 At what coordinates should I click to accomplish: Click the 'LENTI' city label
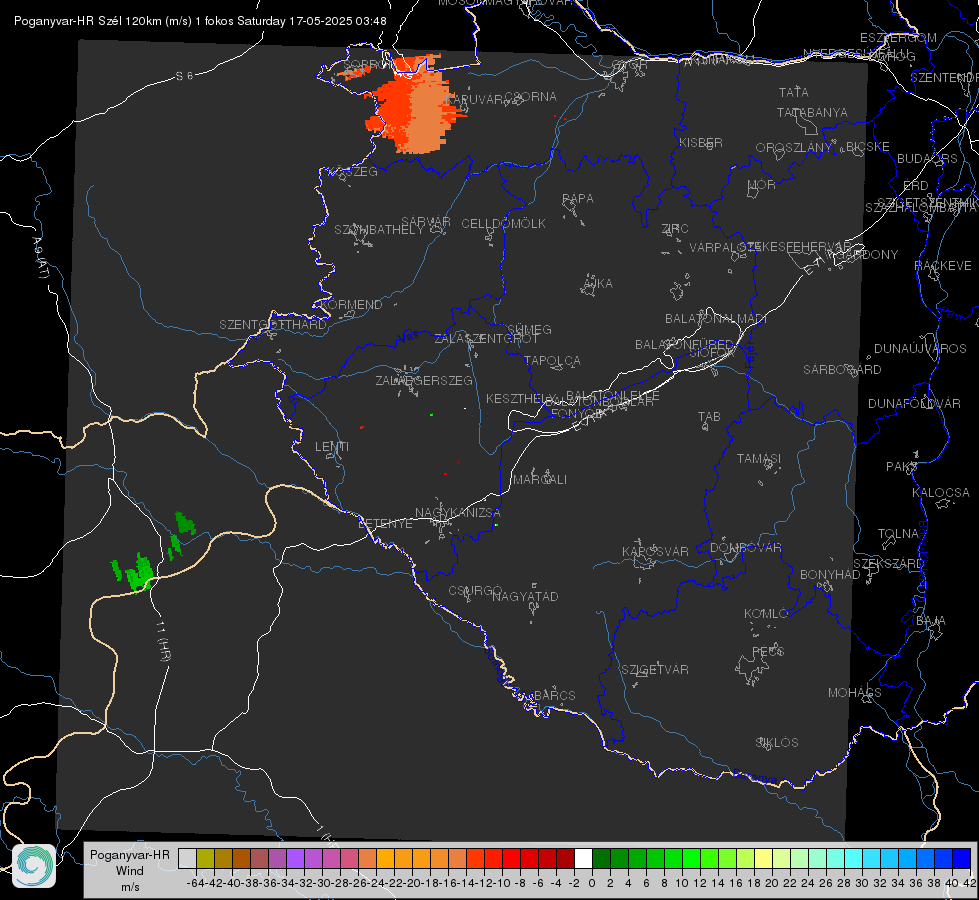coord(332,447)
